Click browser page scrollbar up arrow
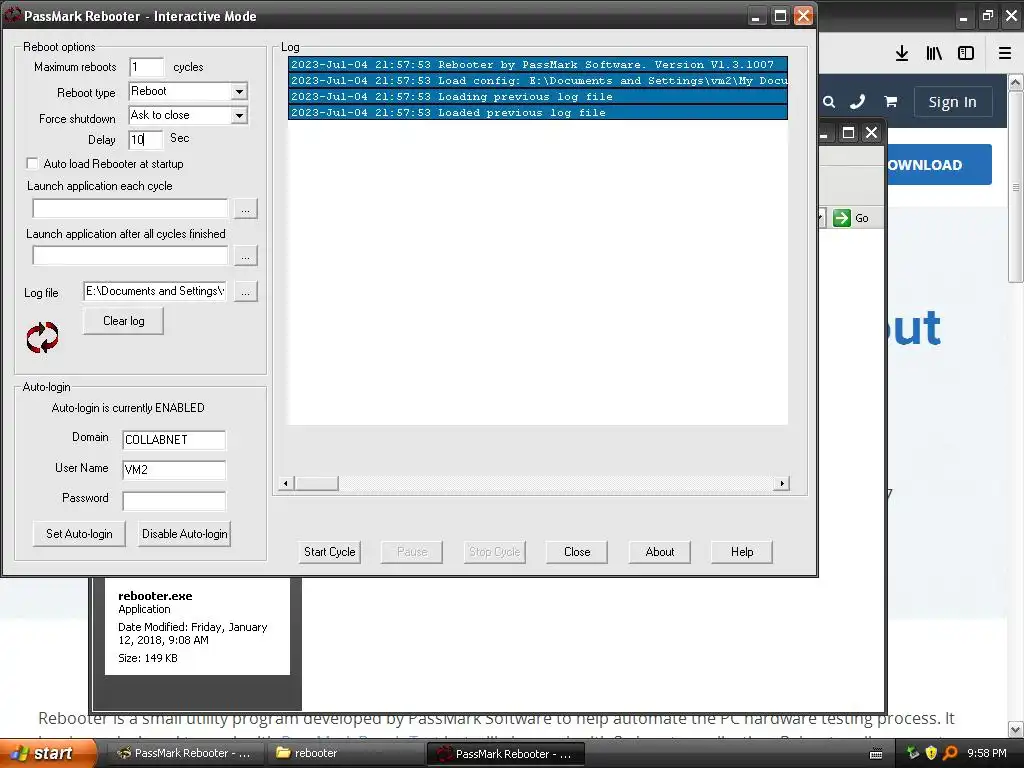Screen dimensions: 1024x768 click(x=1016, y=82)
